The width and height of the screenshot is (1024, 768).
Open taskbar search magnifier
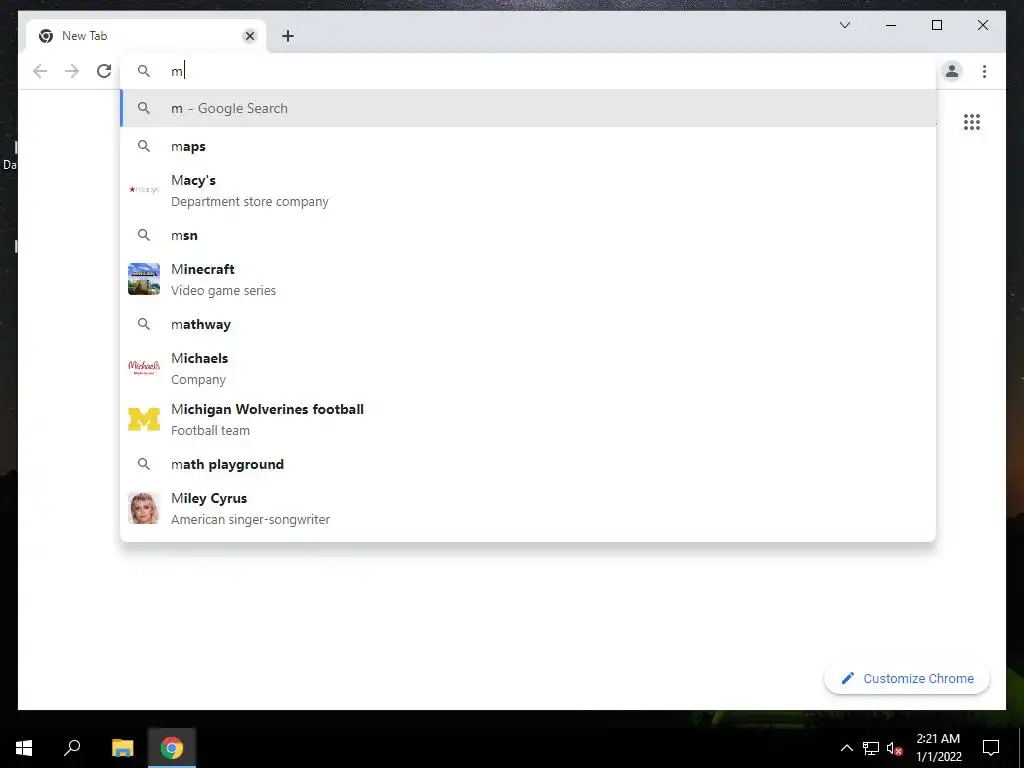pyautogui.click(x=72, y=748)
